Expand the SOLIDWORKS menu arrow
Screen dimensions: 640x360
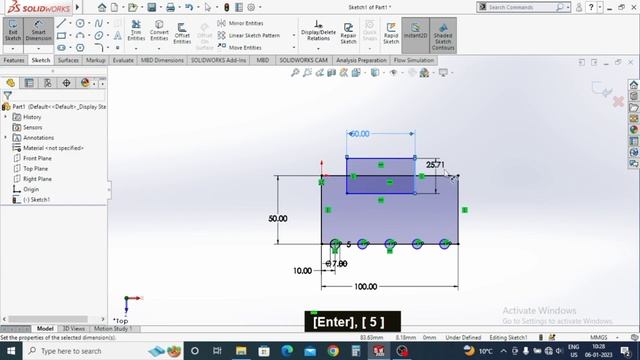[x=78, y=7]
